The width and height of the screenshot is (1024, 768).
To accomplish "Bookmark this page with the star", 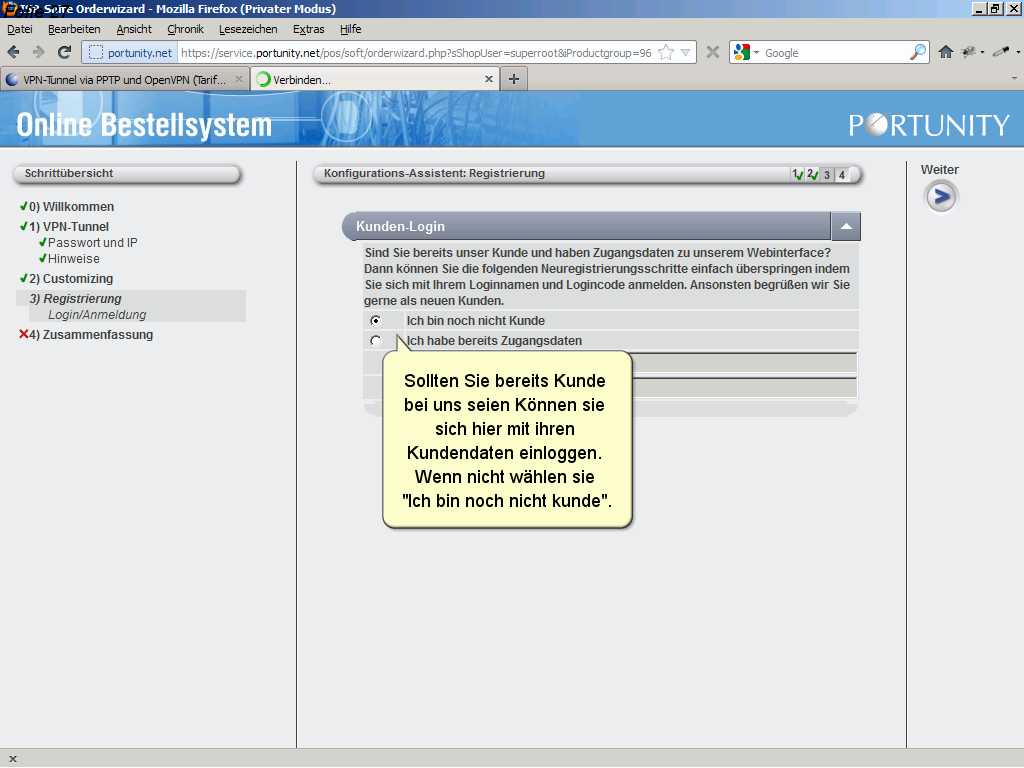I will point(666,53).
